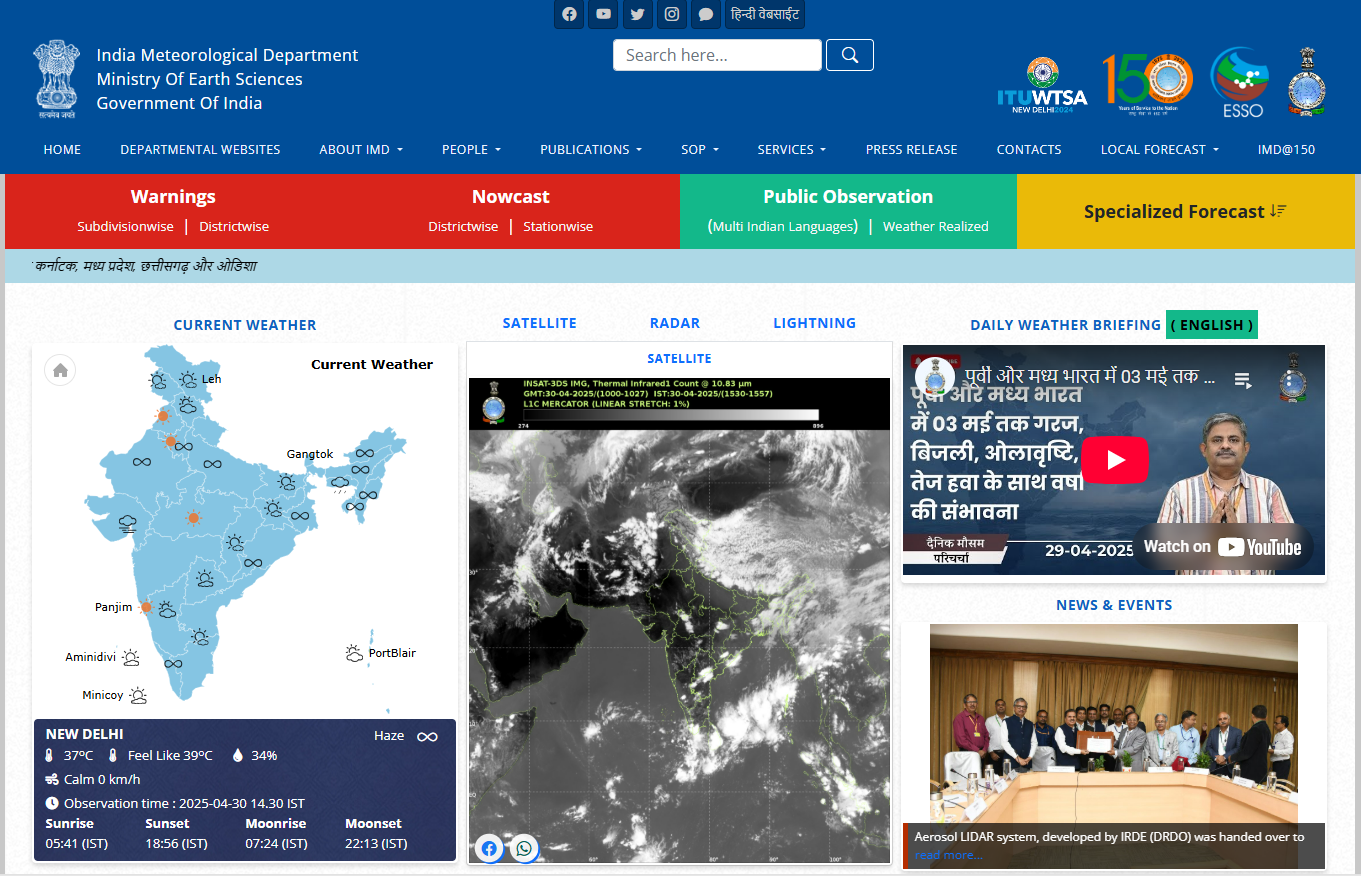Click the ENGLISH briefing button
Viewport: 1361px width, 876px height.
pyautogui.click(x=1212, y=324)
